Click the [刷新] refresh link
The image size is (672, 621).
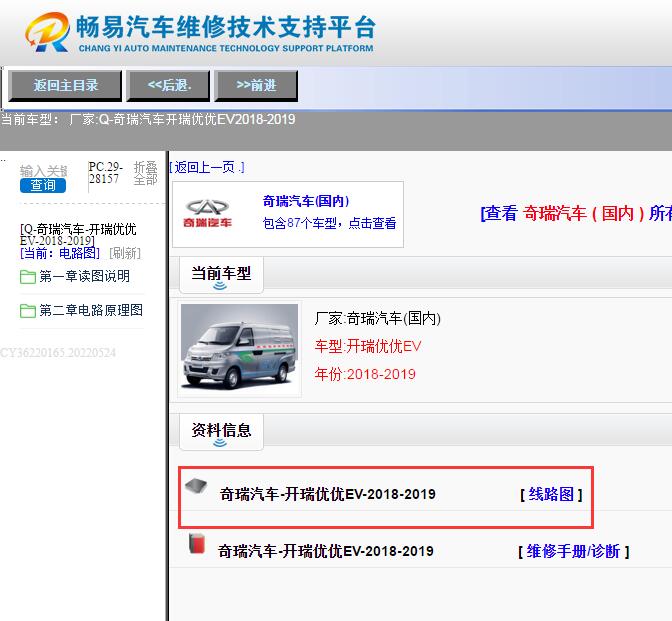(x=125, y=253)
